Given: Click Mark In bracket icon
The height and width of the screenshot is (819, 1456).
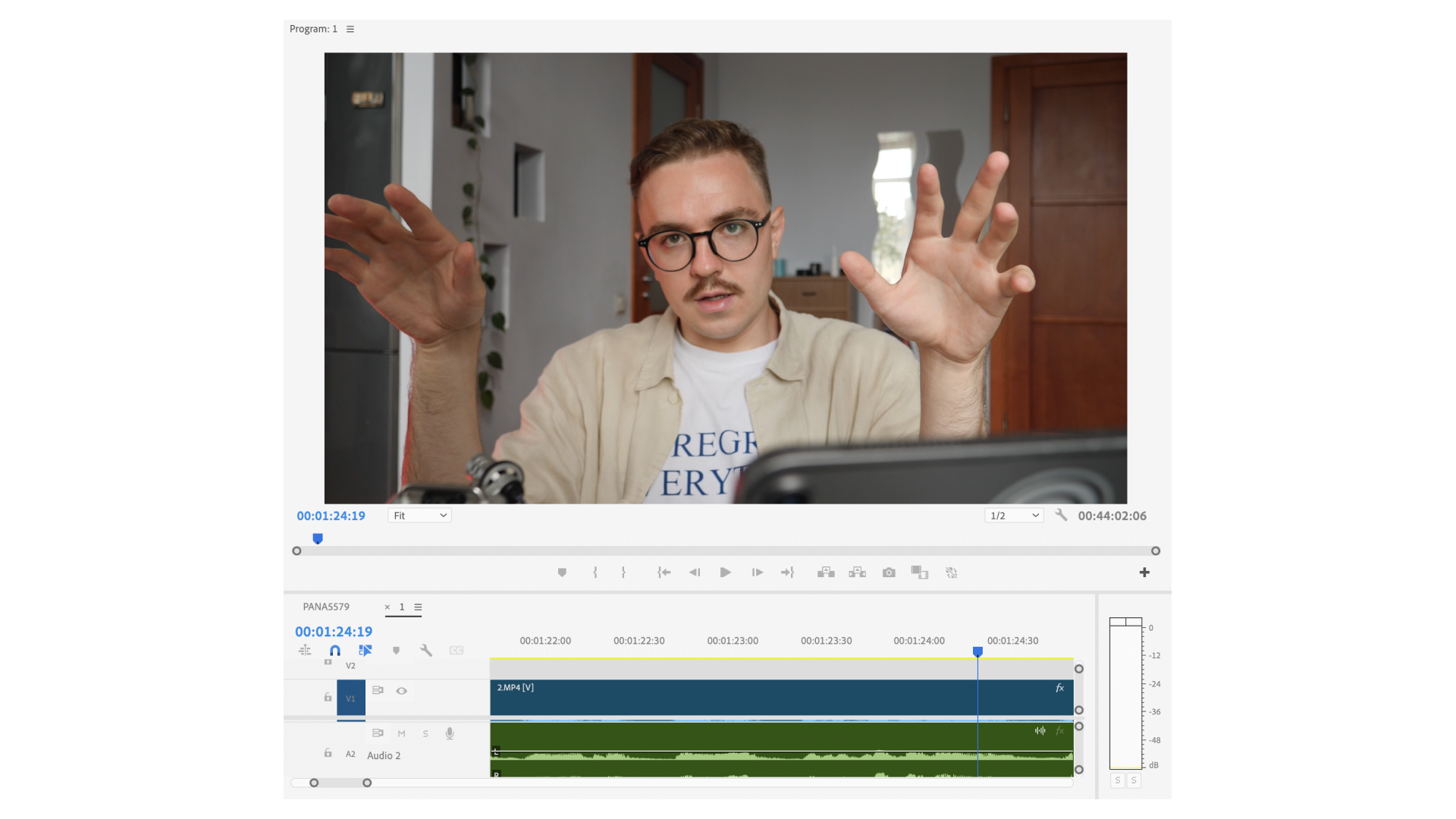Looking at the screenshot, I should pos(595,573).
